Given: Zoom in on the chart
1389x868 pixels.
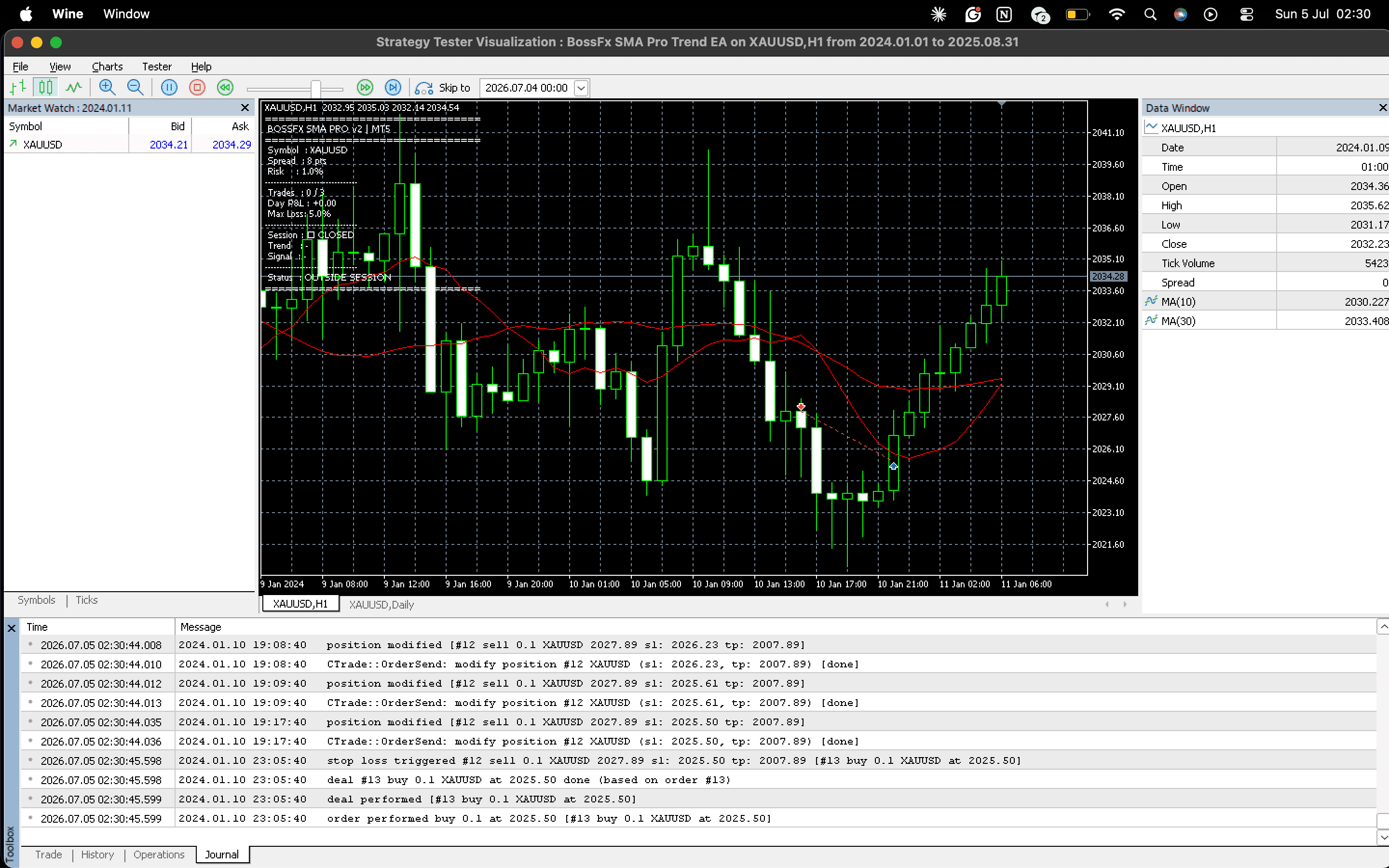Looking at the screenshot, I should click(x=108, y=87).
